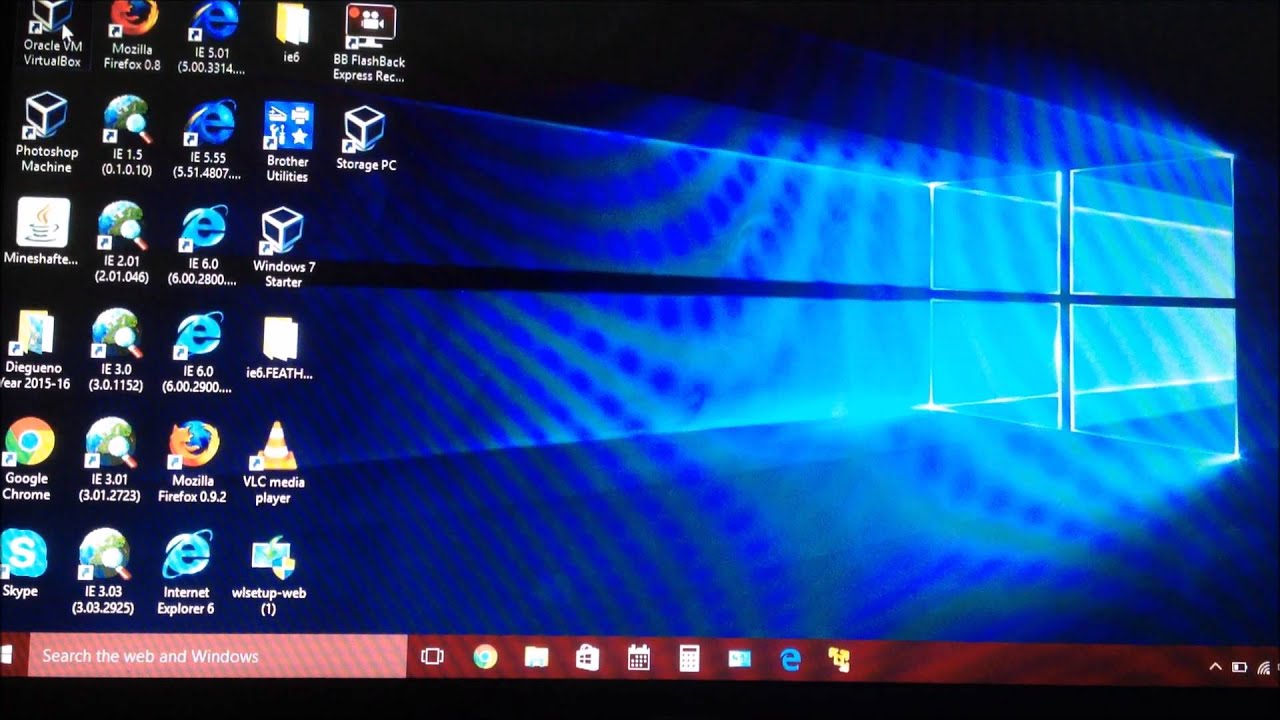Screen dimensions: 1280x720
Task: Select the IE 6.0 (6.00.2900...) shortcut
Action: click(x=198, y=353)
